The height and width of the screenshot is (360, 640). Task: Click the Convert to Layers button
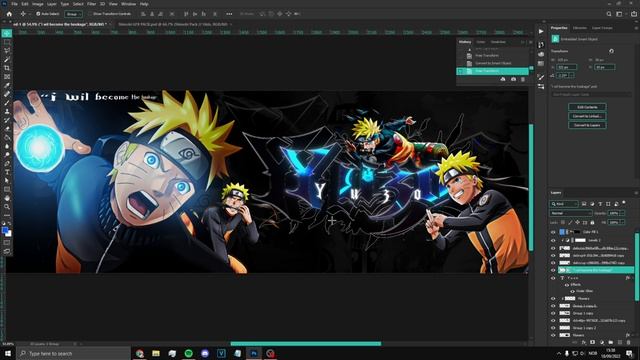click(x=587, y=125)
